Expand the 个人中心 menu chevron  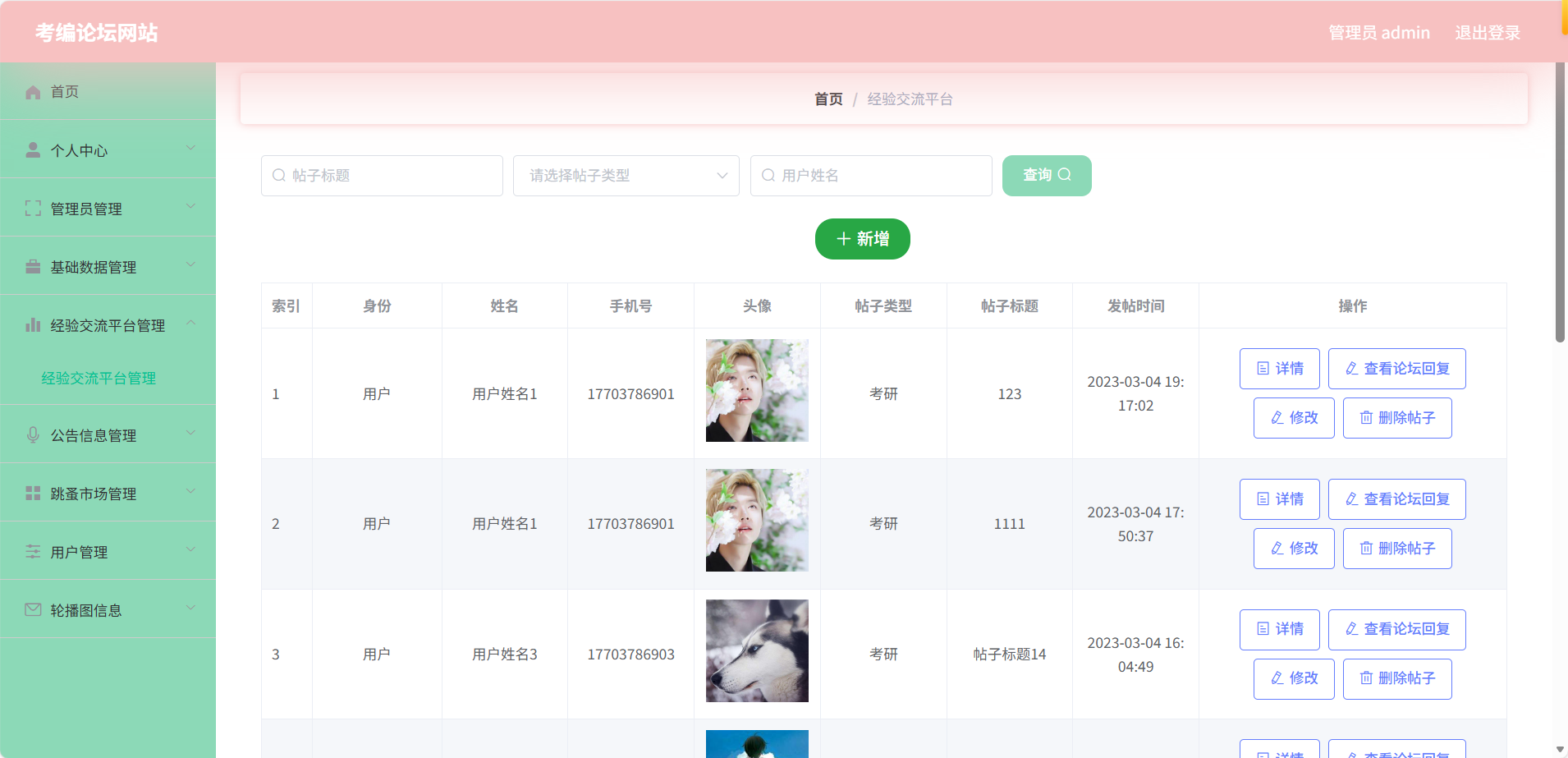tap(190, 148)
